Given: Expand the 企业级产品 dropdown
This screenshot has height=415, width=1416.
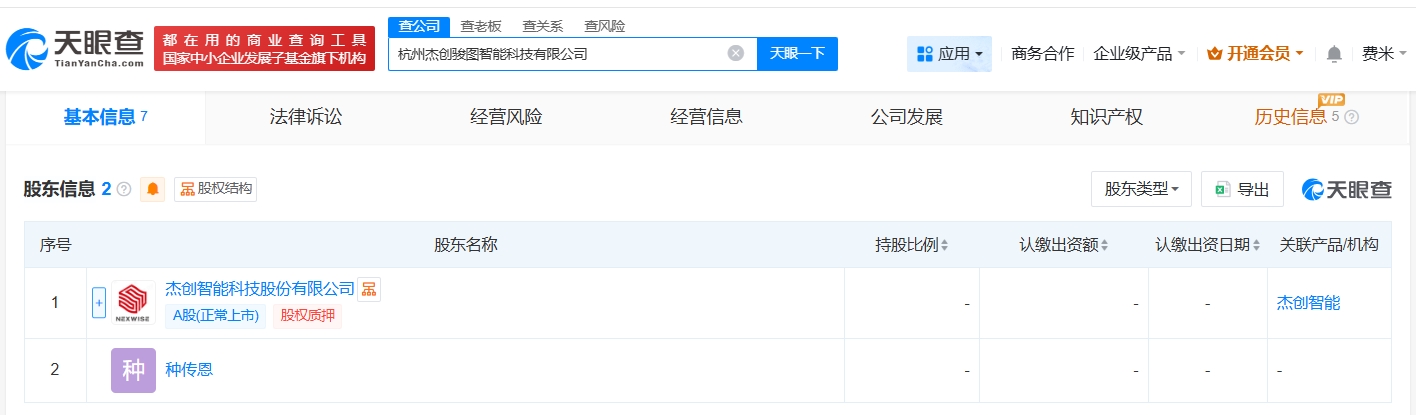Looking at the screenshot, I should point(1140,54).
